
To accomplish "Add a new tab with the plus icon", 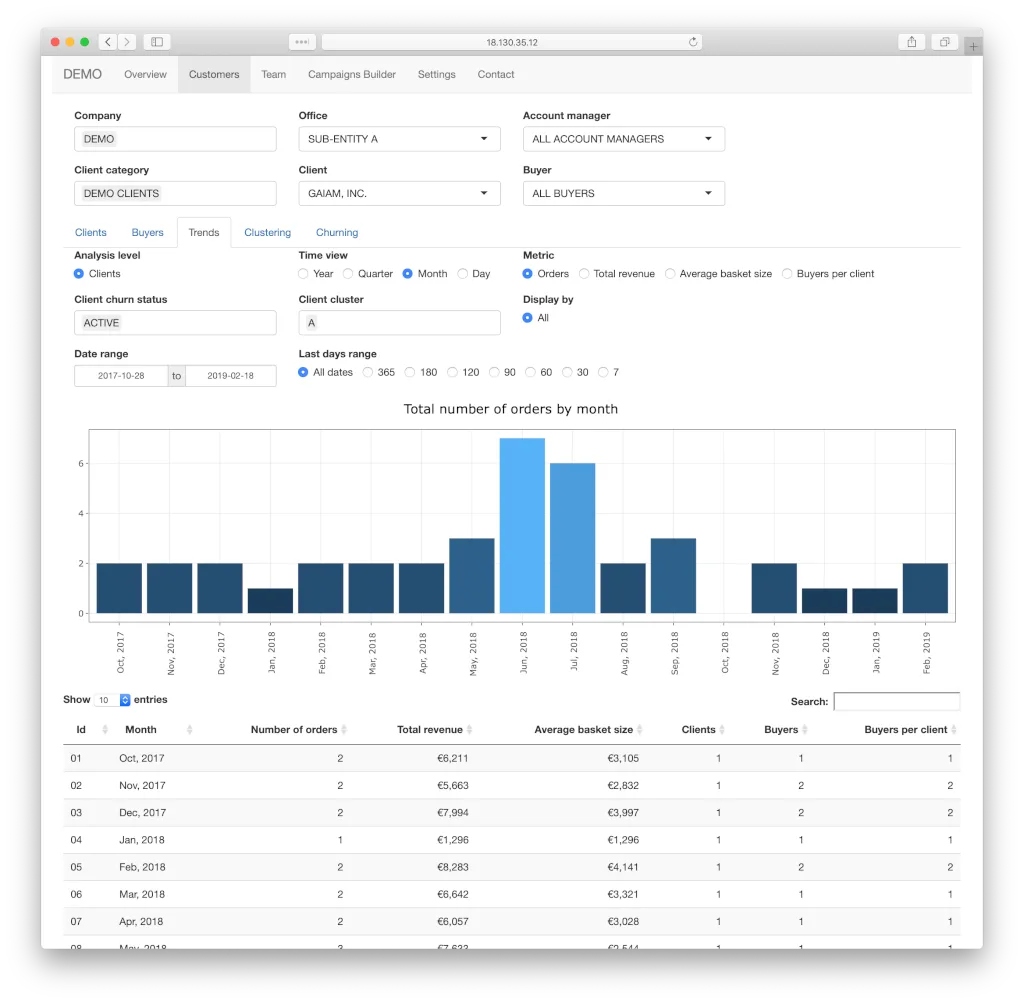I will (x=973, y=46).
